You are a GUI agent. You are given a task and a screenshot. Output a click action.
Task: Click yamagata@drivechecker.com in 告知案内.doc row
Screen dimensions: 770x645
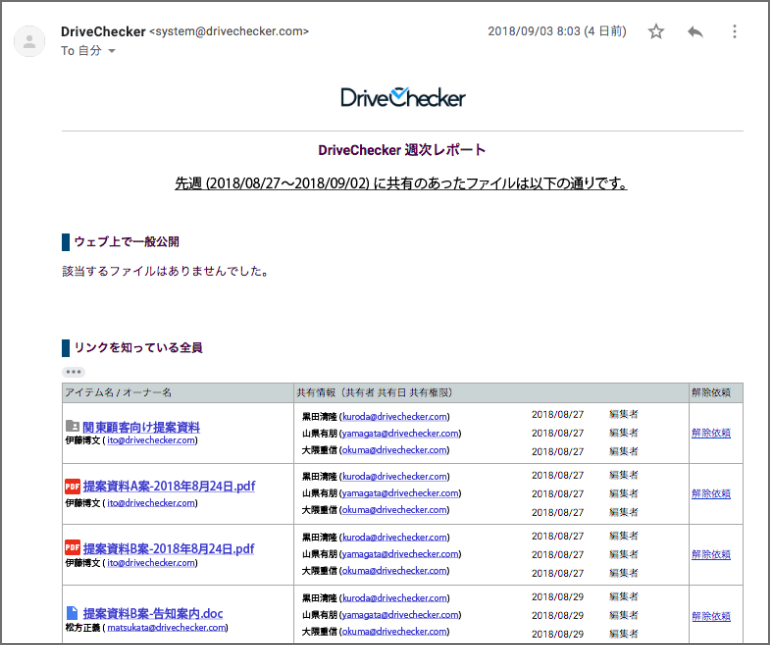pos(400,615)
